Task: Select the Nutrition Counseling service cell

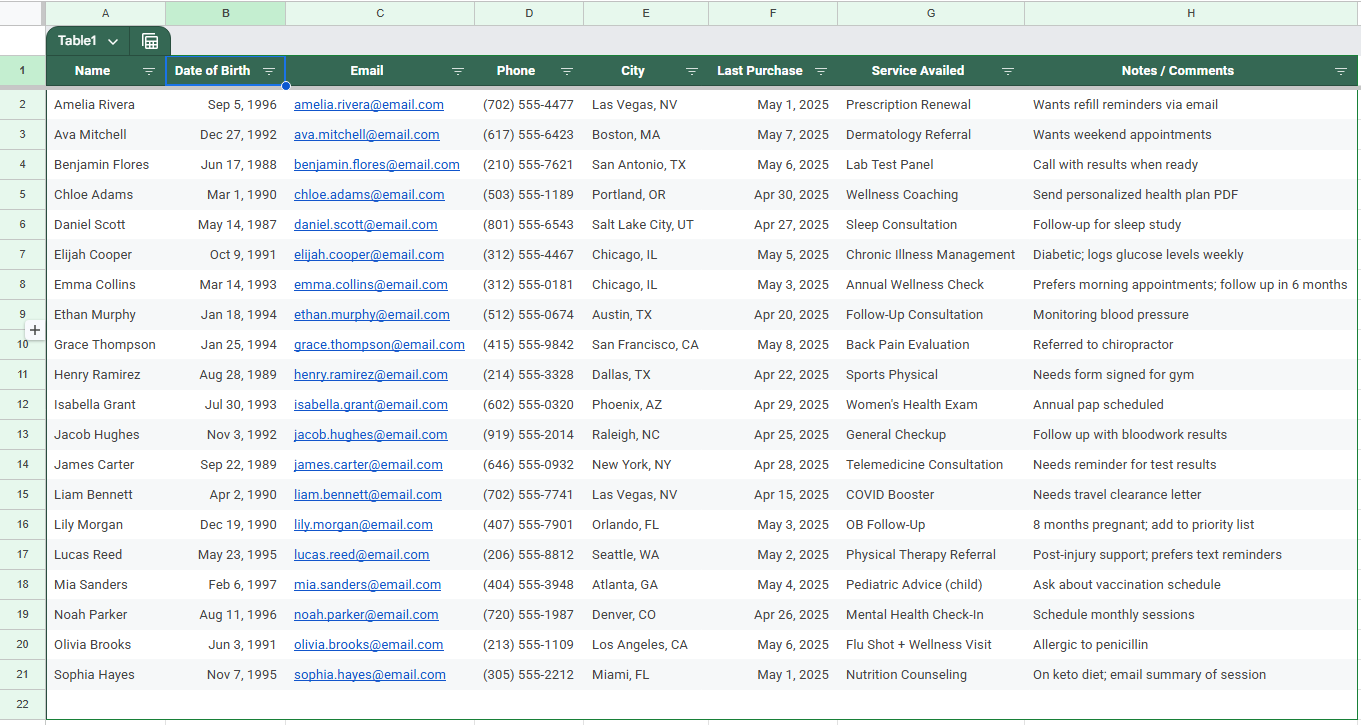Action: 931,675
